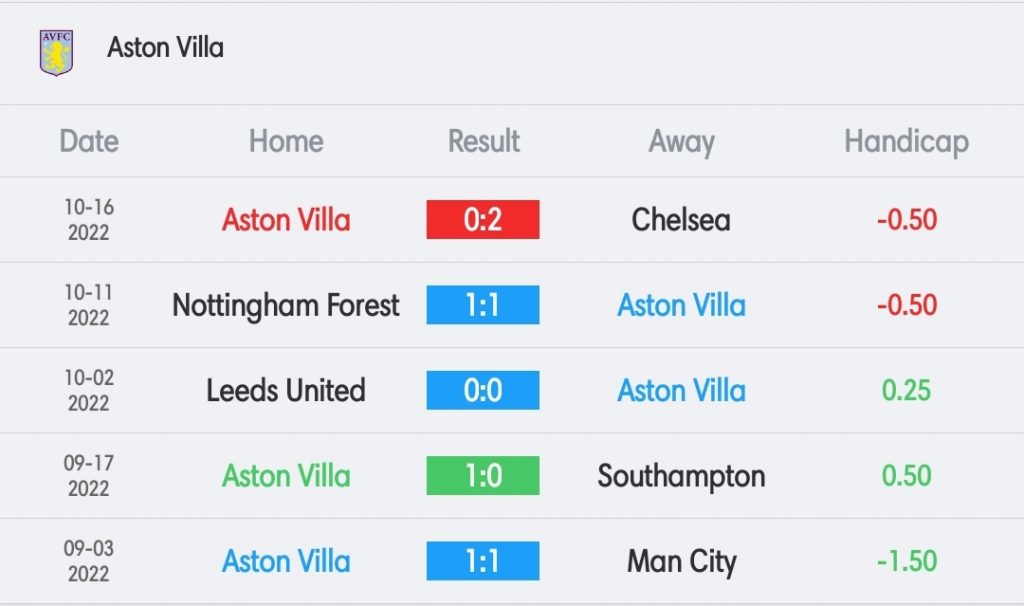The width and height of the screenshot is (1024, 606).
Task: Open the 0:0 Leeds United result
Action: click(x=483, y=391)
